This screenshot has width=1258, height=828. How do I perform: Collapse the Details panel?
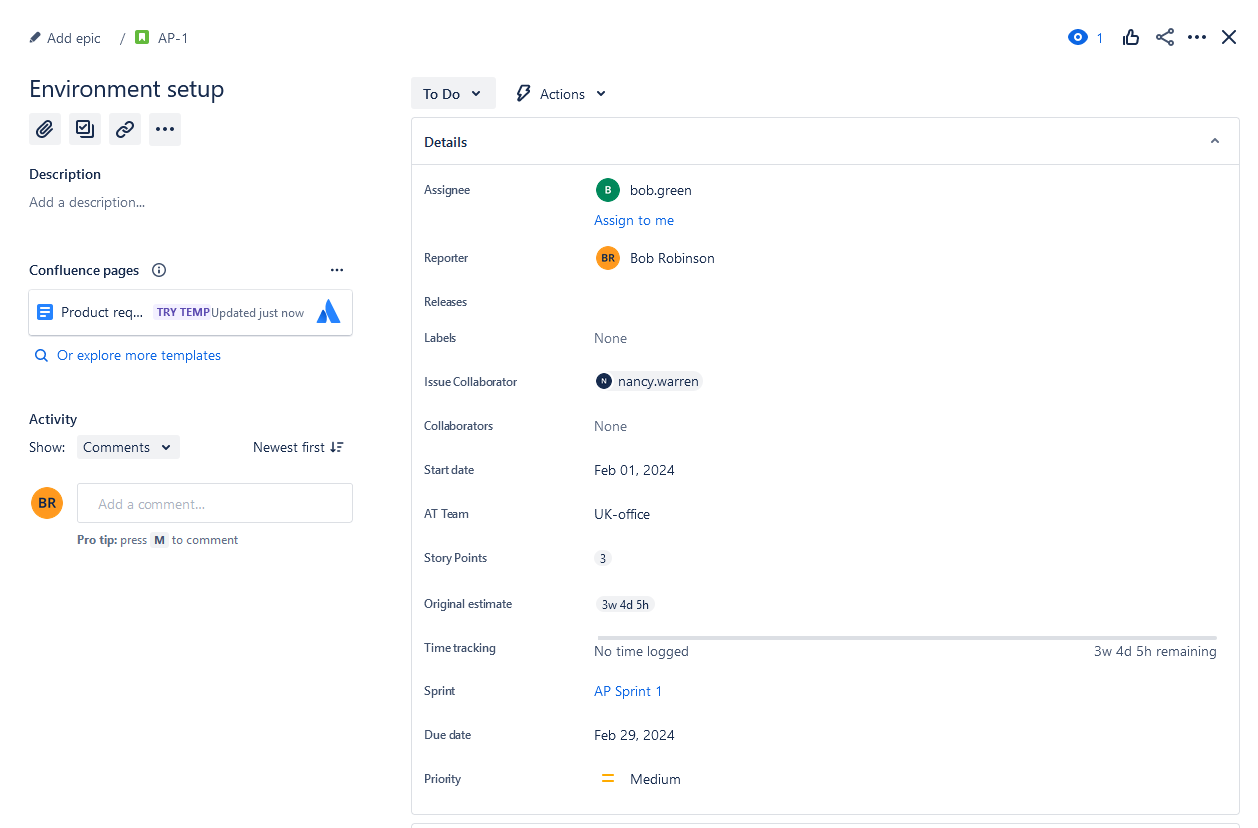pyautogui.click(x=1214, y=141)
